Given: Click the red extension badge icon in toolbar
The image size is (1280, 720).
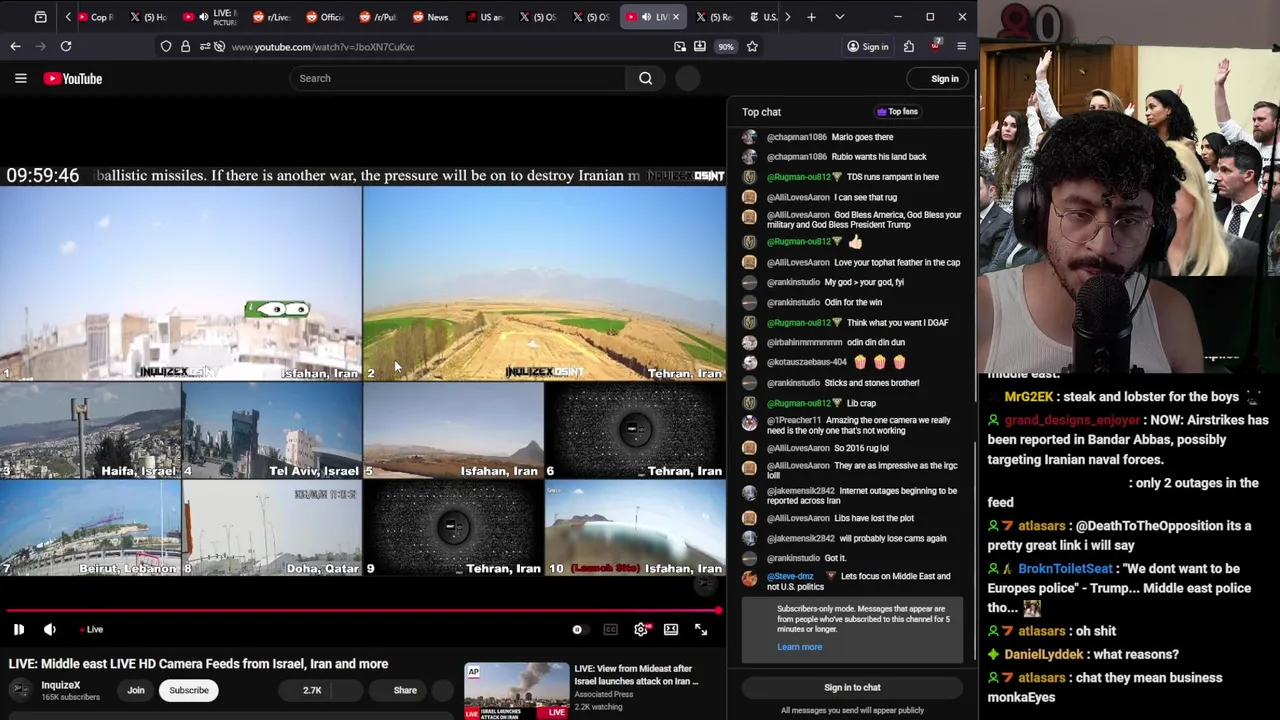Looking at the screenshot, I should click(x=935, y=46).
